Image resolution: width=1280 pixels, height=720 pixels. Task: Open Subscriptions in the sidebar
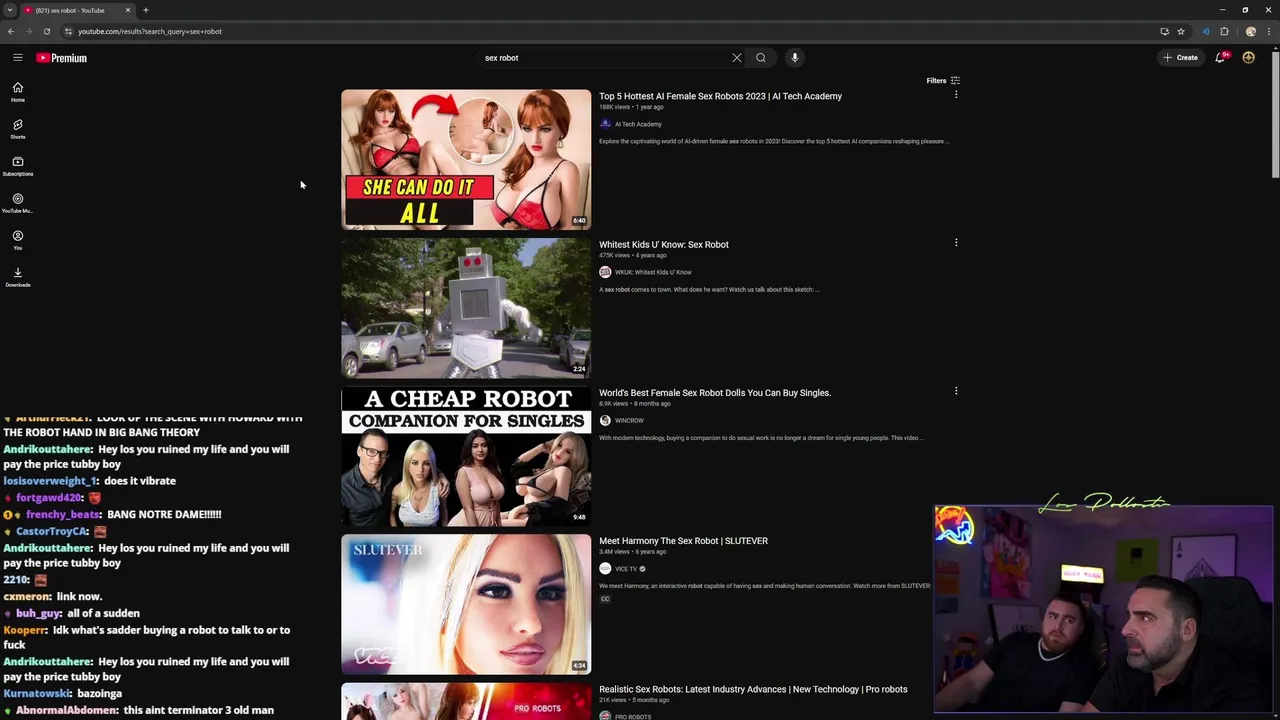click(x=18, y=166)
